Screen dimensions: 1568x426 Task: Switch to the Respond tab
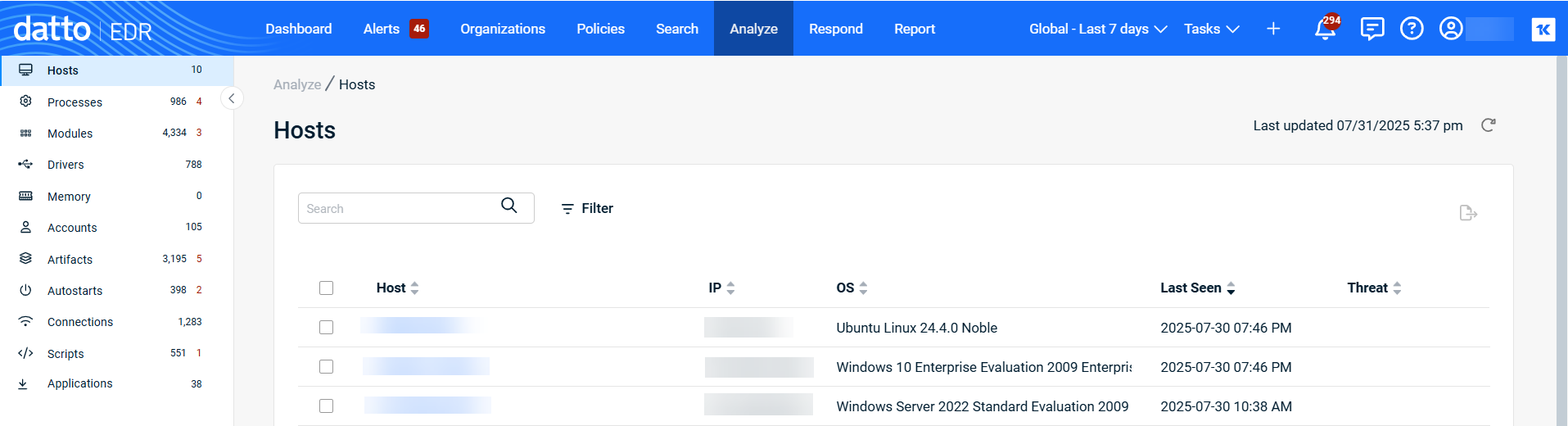point(835,29)
